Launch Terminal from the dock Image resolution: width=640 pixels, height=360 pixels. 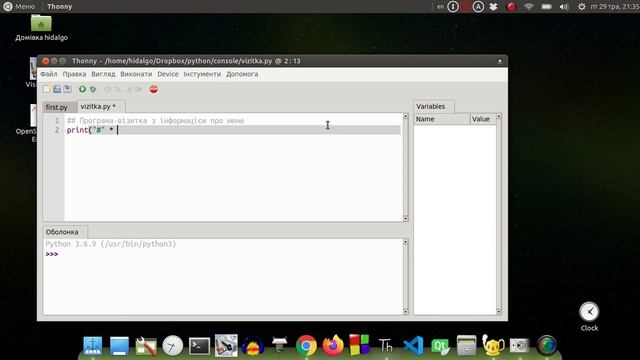click(x=199, y=346)
